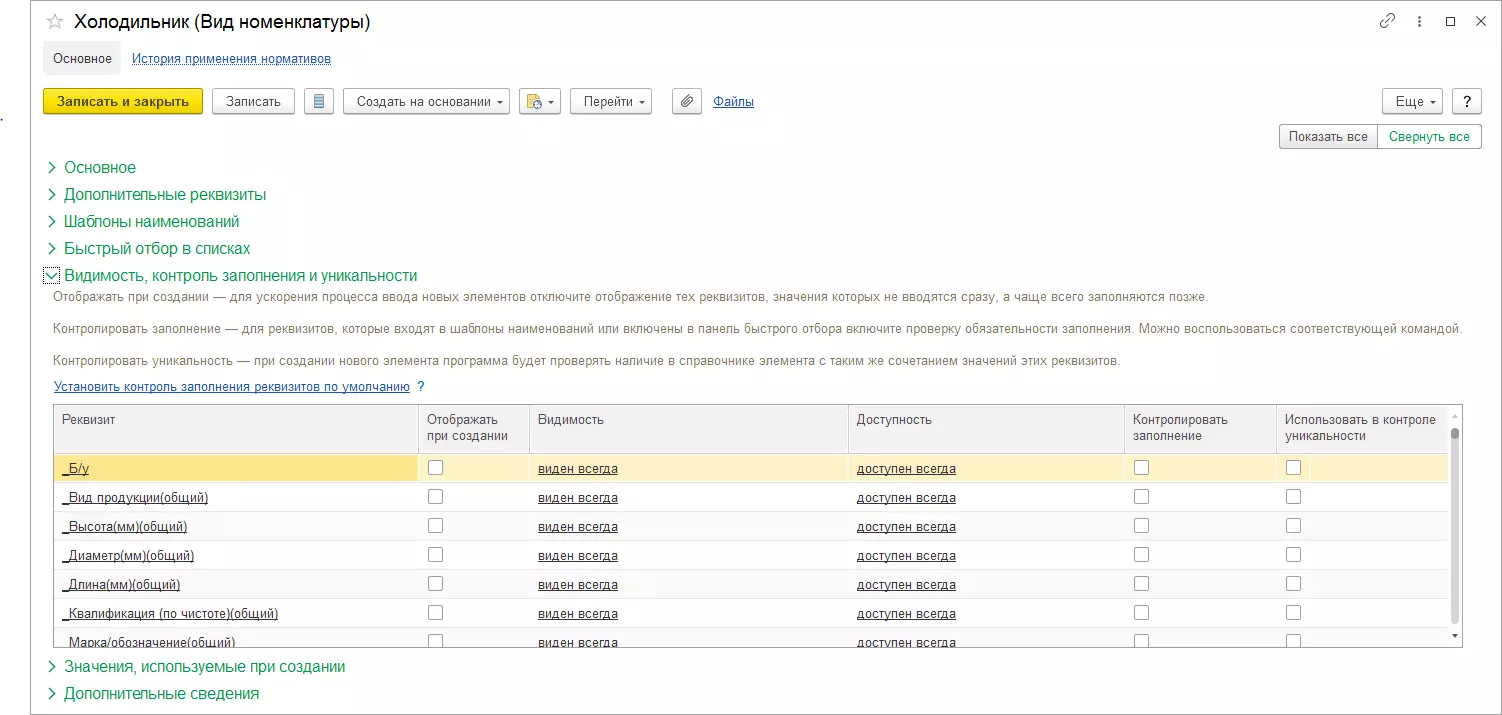The width and height of the screenshot is (1502, 715).
Task: Click the copy link icon in title bar
Action: [1387, 21]
